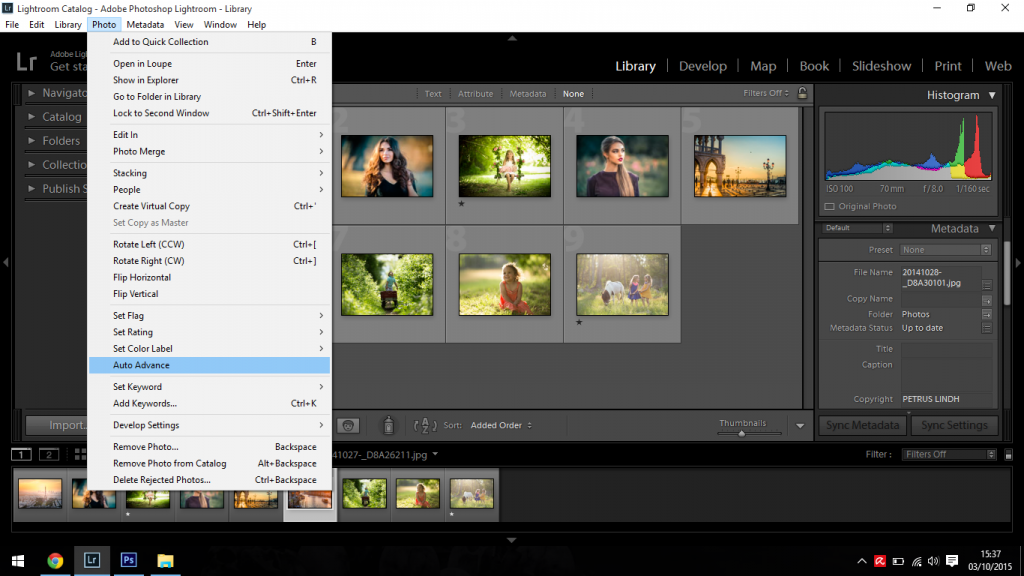1024x576 pixels.
Task: Click the filter lock padlock icon
Action: pyautogui.click(x=802, y=93)
